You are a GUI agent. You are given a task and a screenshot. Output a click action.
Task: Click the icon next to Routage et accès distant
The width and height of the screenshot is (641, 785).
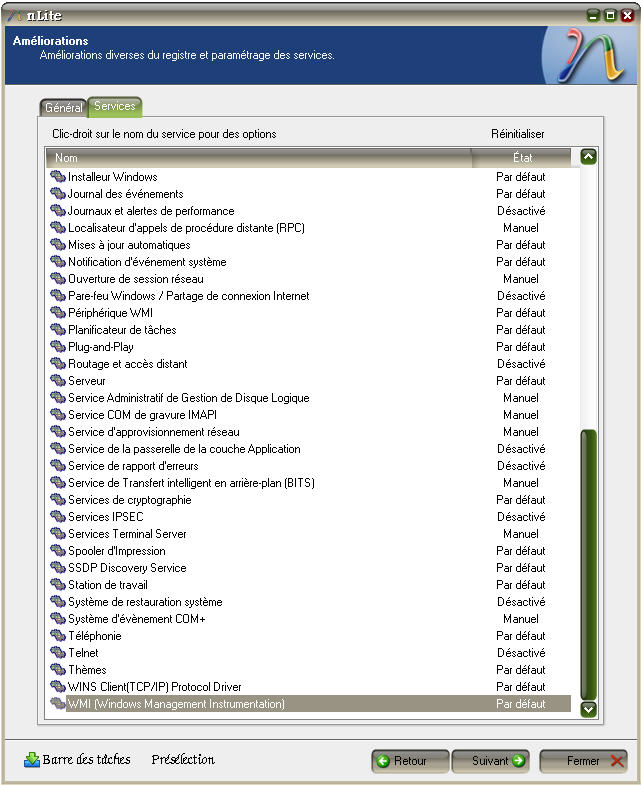click(58, 363)
